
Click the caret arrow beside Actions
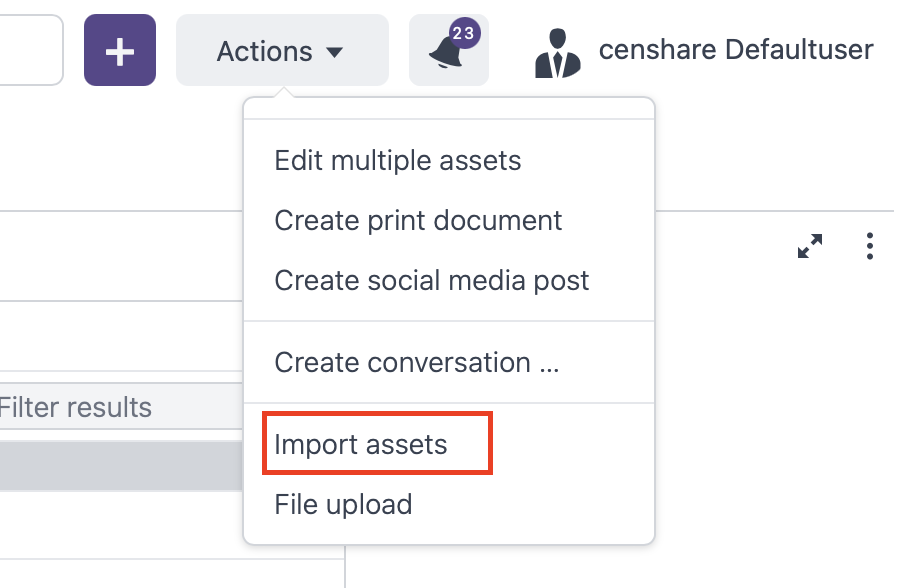[x=335, y=52]
